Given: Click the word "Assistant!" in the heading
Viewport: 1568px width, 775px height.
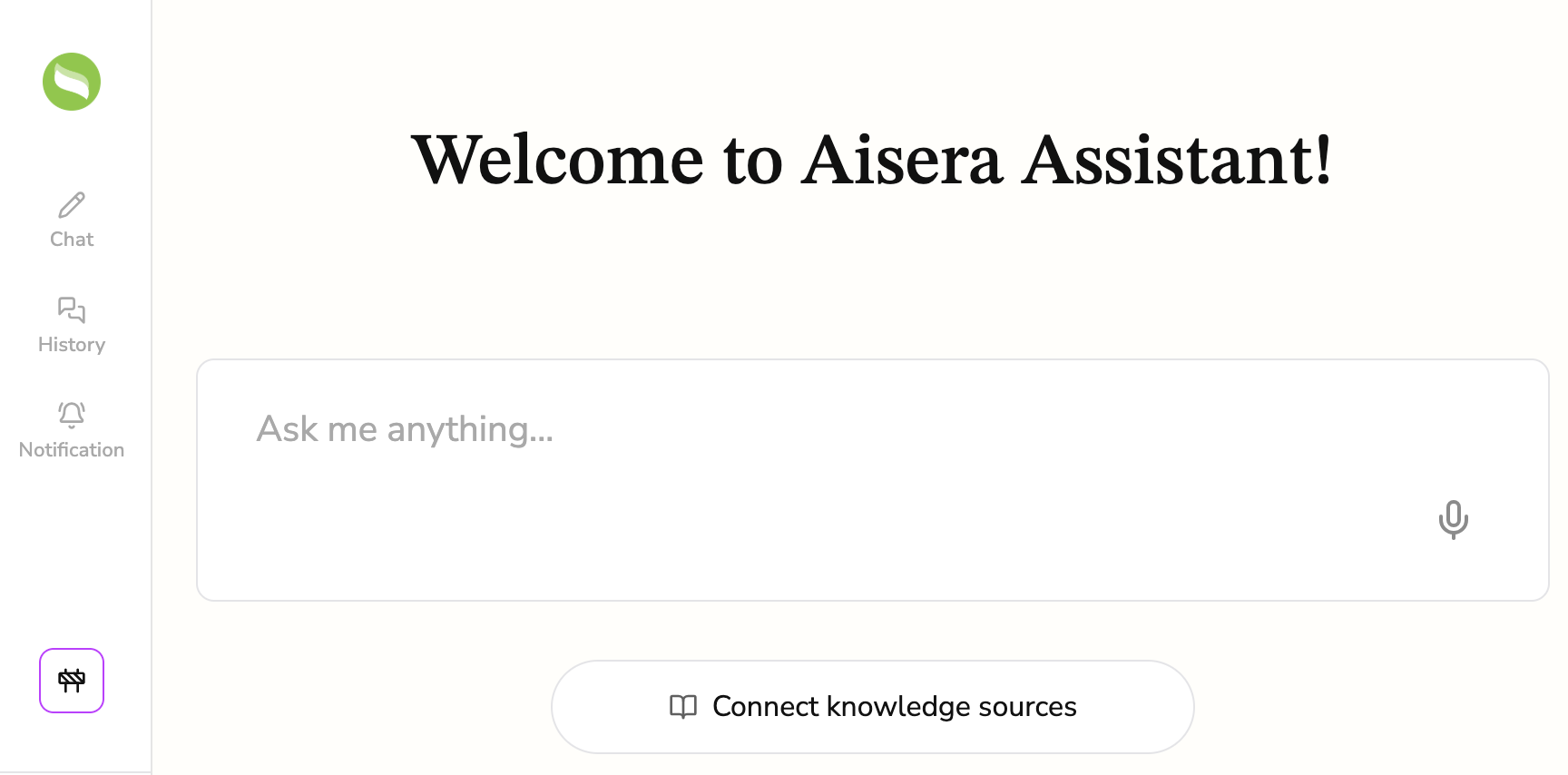Looking at the screenshot, I should point(1177,161).
